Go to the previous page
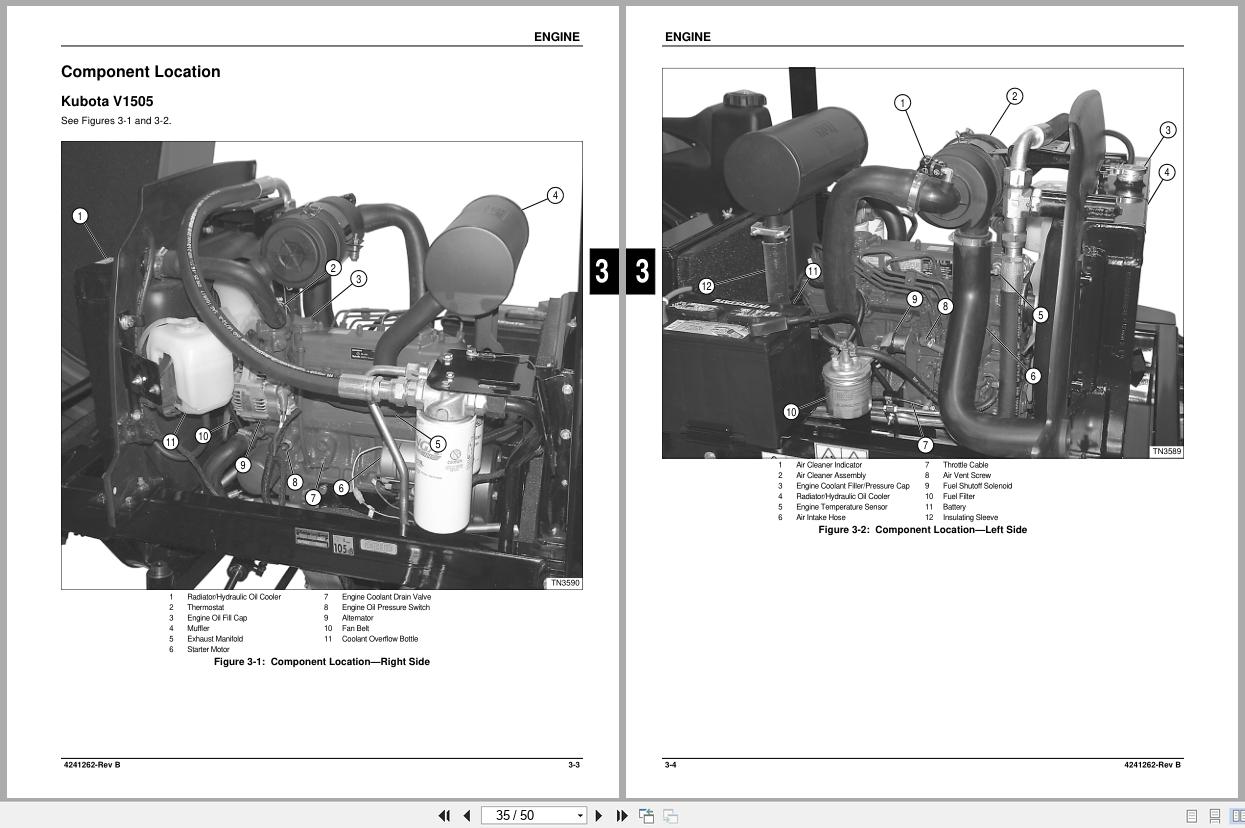The width and height of the screenshot is (1245, 828). [x=466, y=816]
